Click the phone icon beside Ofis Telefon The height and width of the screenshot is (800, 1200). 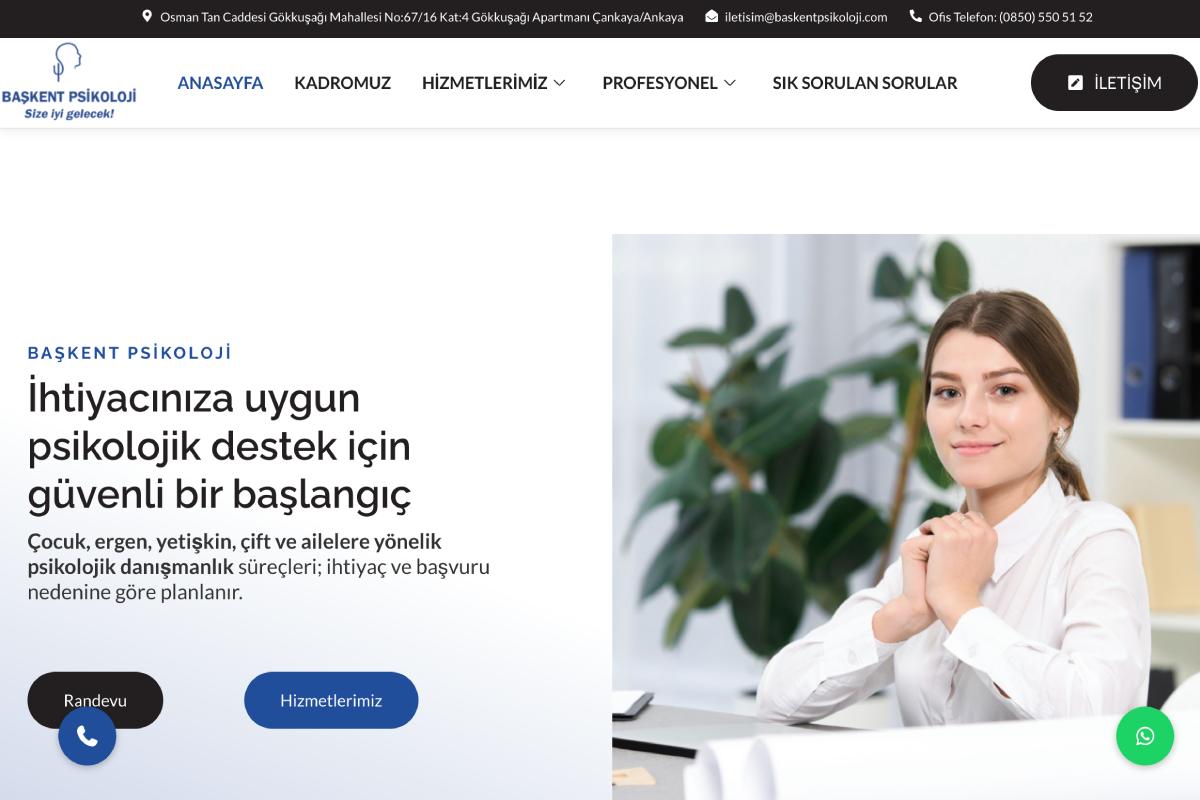click(x=915, y=16)
